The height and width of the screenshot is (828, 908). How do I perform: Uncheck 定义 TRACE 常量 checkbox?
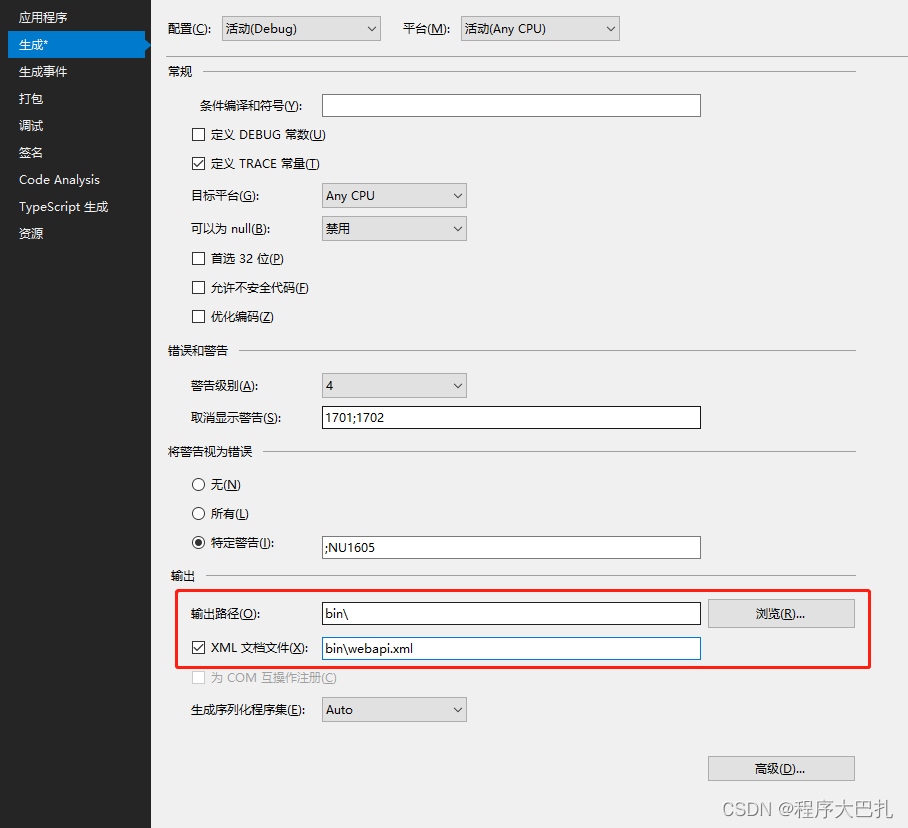coord(199,164)
